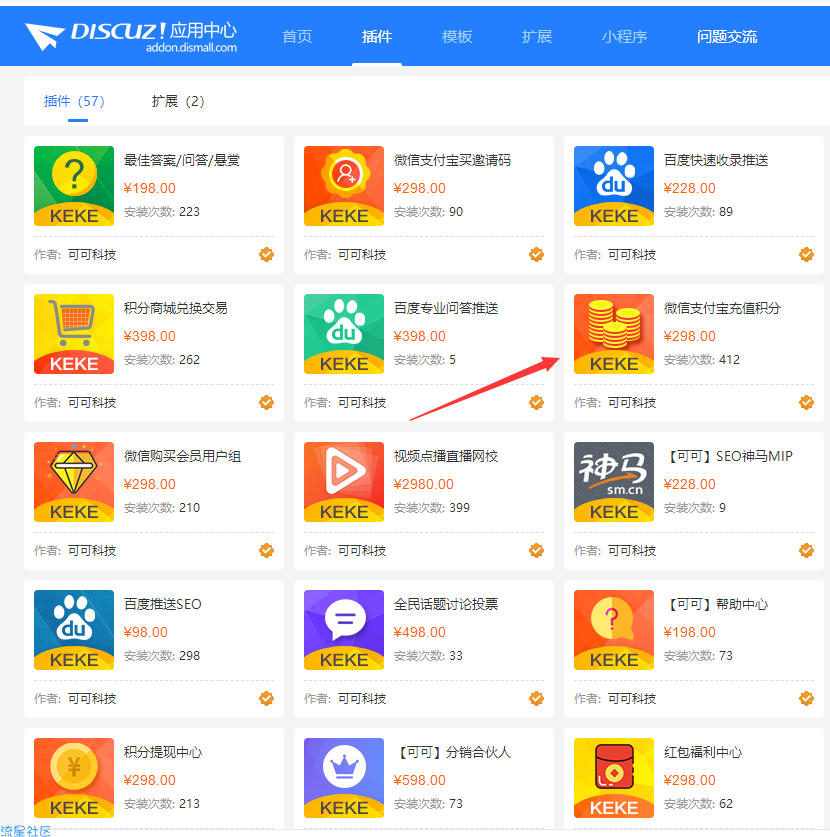The image size is (830, 837).
Task: Open the 【可可】SEO神马MIP title link
Action: point(729,456)
